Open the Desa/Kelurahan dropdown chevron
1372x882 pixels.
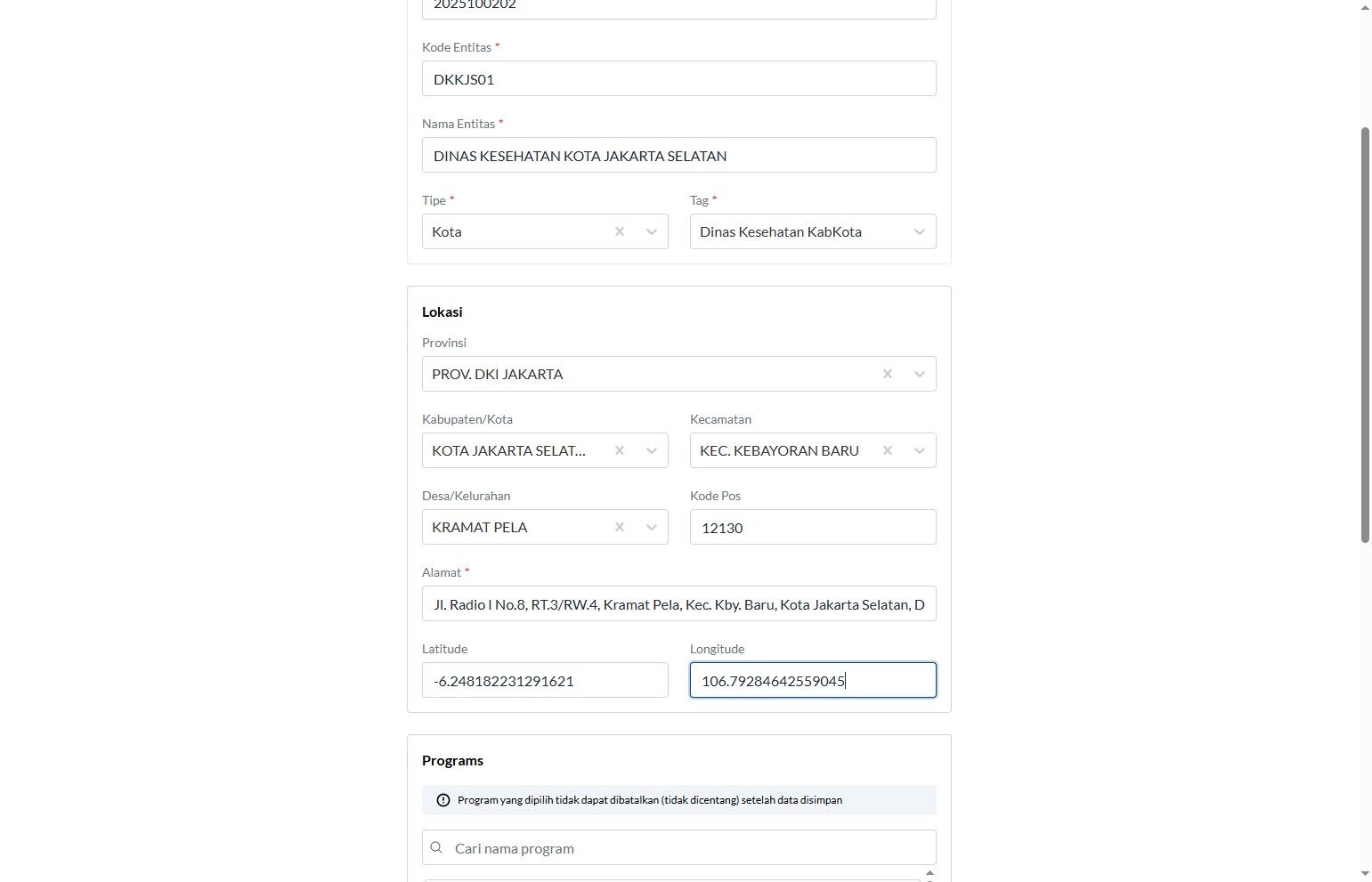pos(652,527)
